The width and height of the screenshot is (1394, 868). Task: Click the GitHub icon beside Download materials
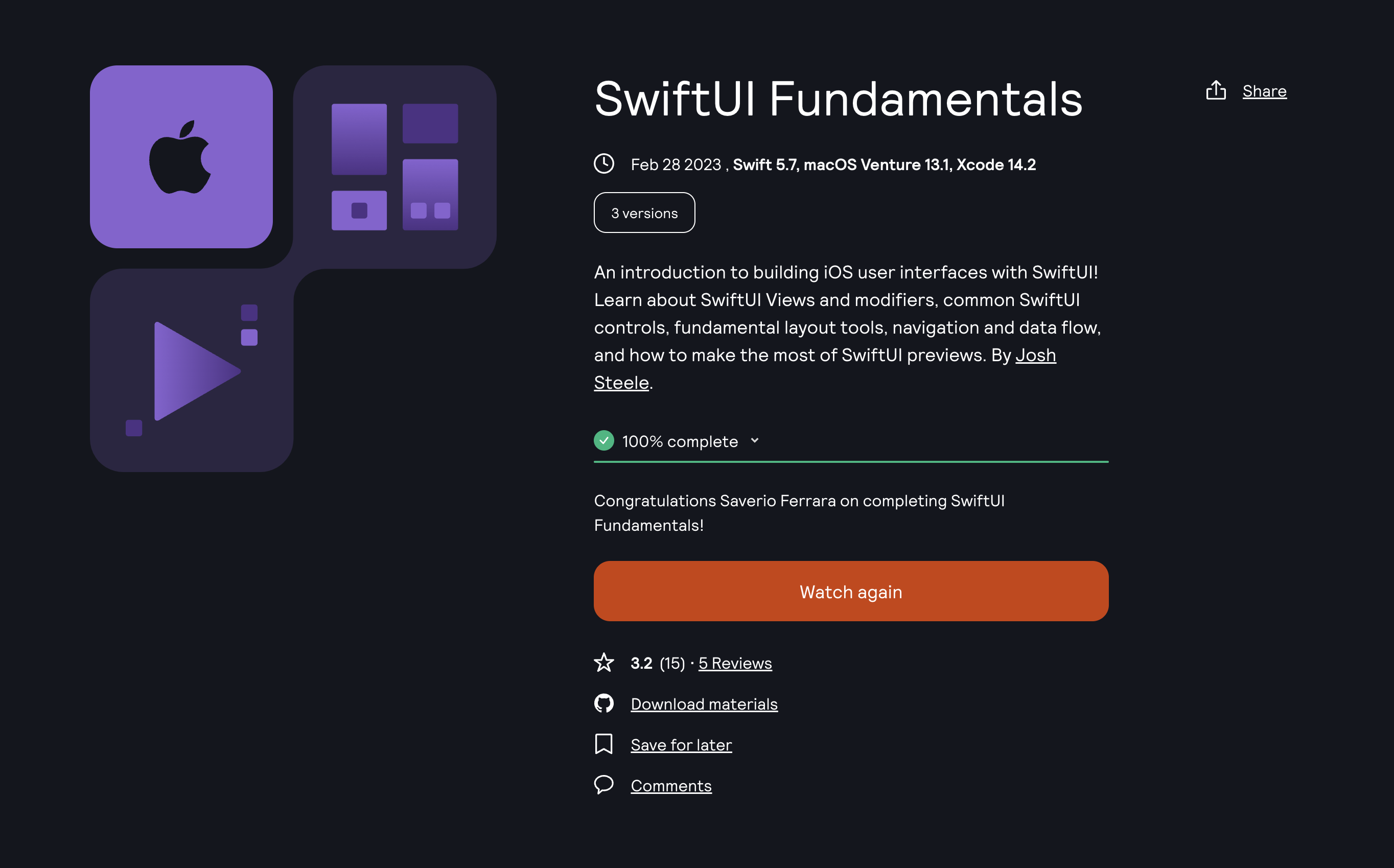(x=603, y=703)
